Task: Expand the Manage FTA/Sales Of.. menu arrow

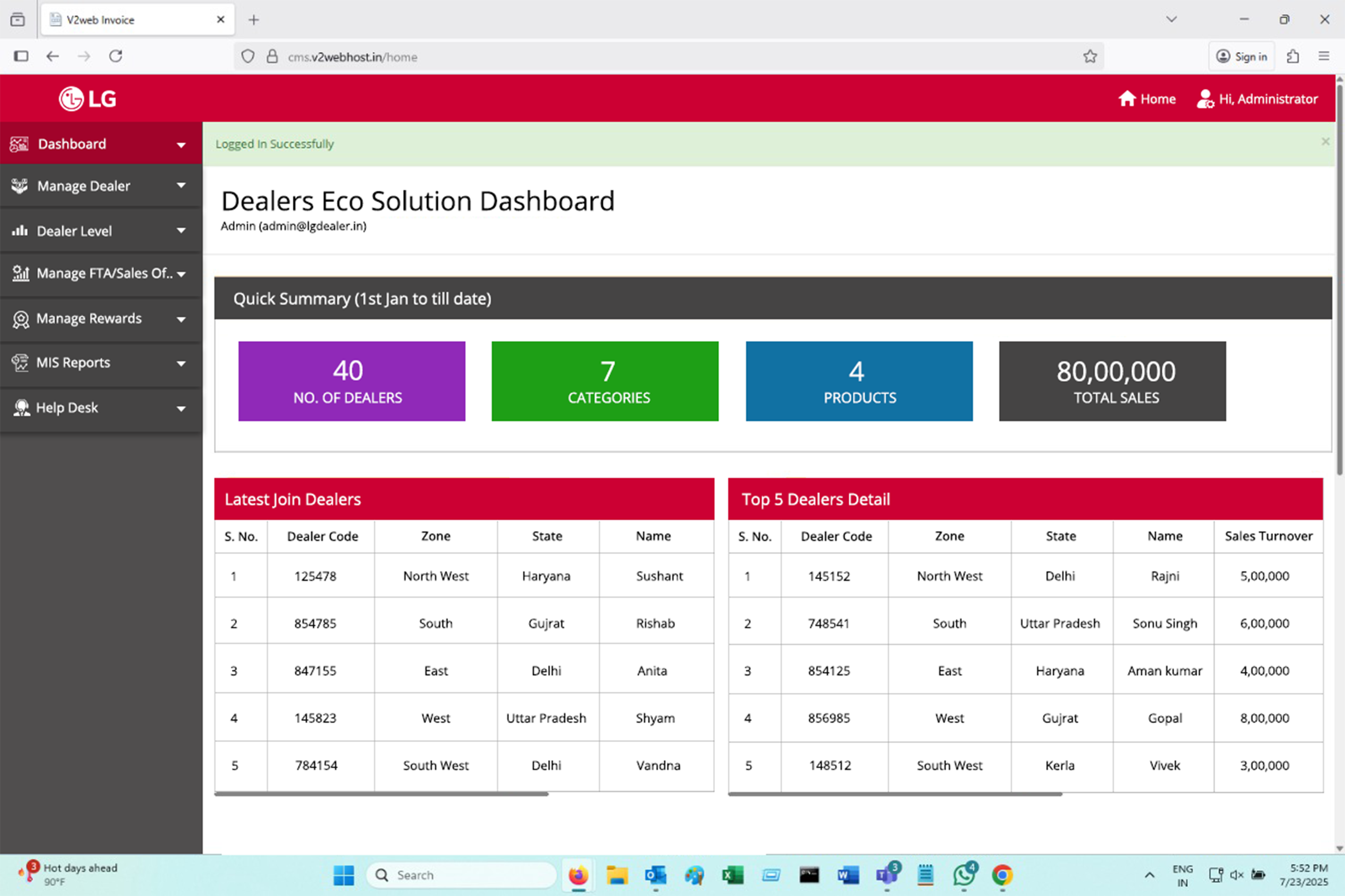Action: (181, 274)
